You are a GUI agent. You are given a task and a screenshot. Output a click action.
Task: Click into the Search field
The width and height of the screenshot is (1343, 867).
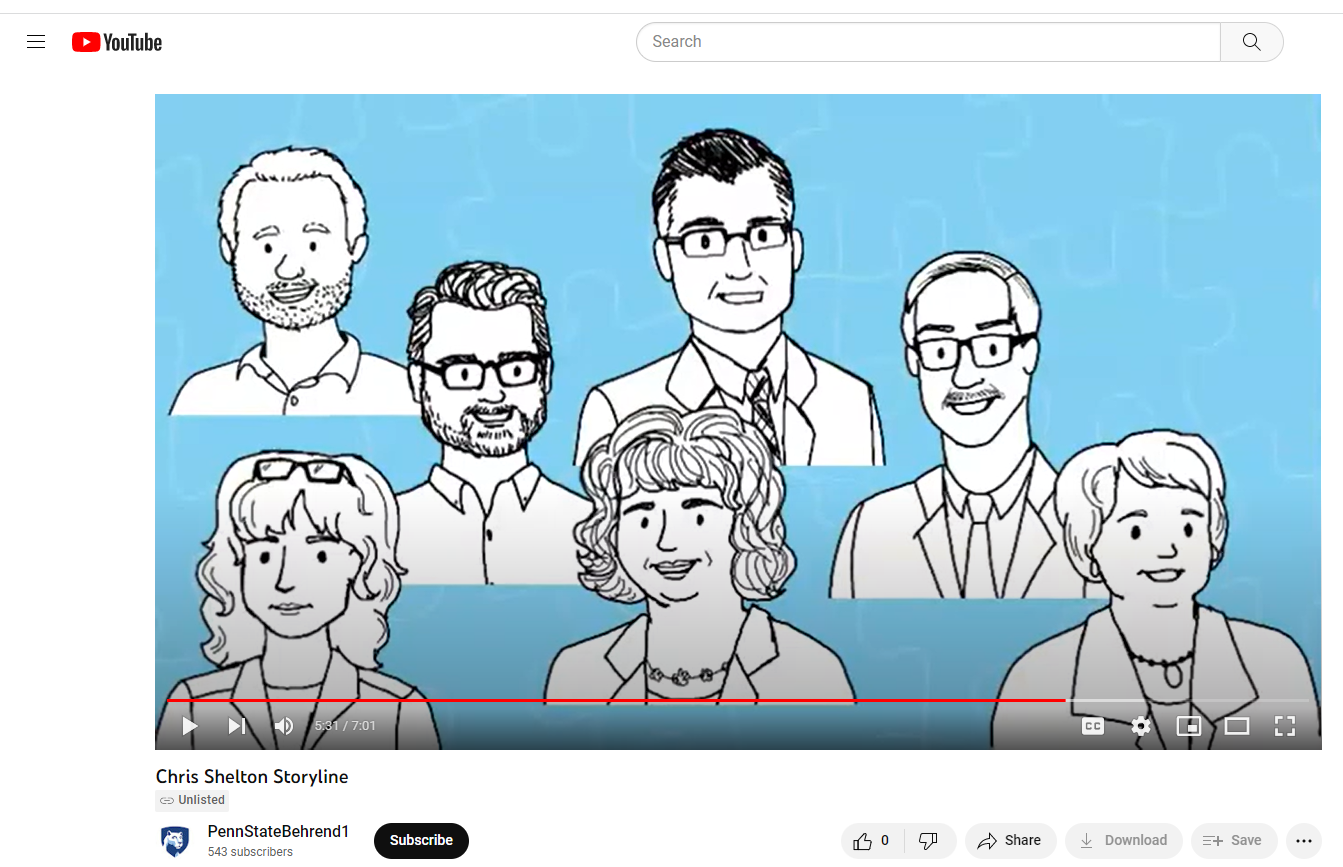[928, 42]
